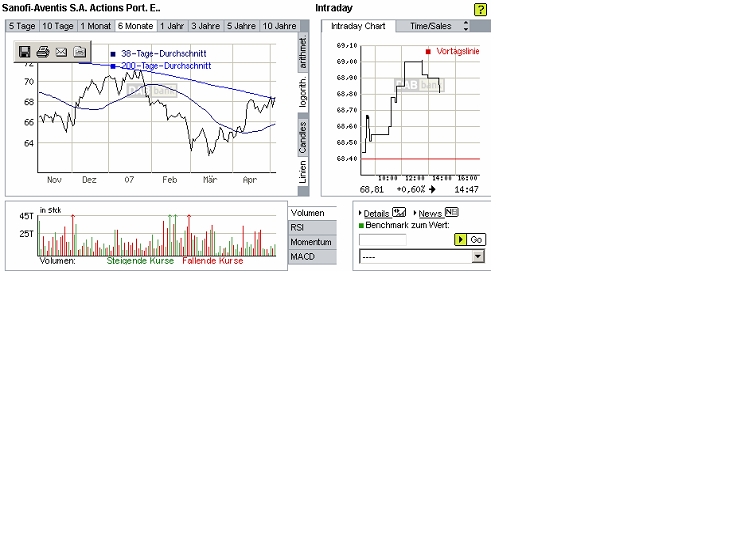
Task: Print the chart using the printer icon
Action: [43, 52]
